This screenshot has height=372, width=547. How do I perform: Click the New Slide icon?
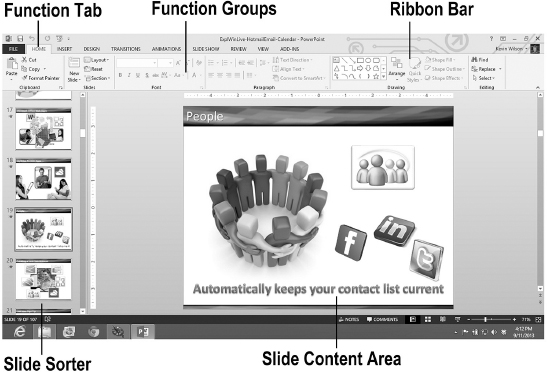(74, 63)
